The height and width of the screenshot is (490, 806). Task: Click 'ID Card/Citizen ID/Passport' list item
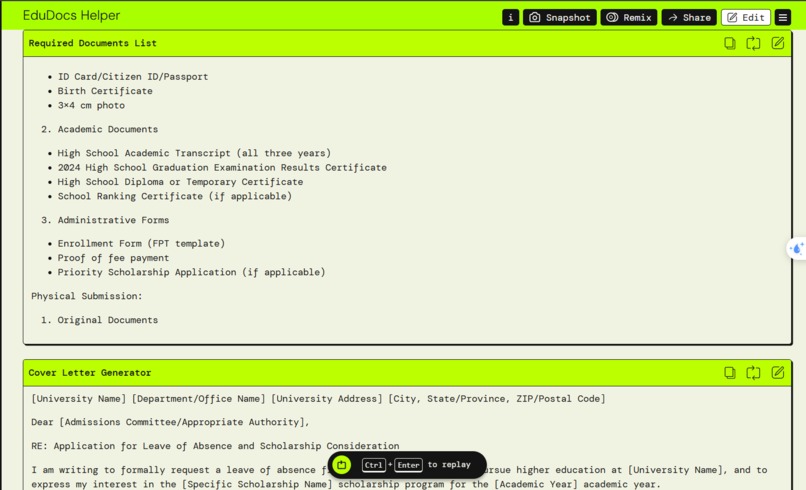[x=133, y=77]
